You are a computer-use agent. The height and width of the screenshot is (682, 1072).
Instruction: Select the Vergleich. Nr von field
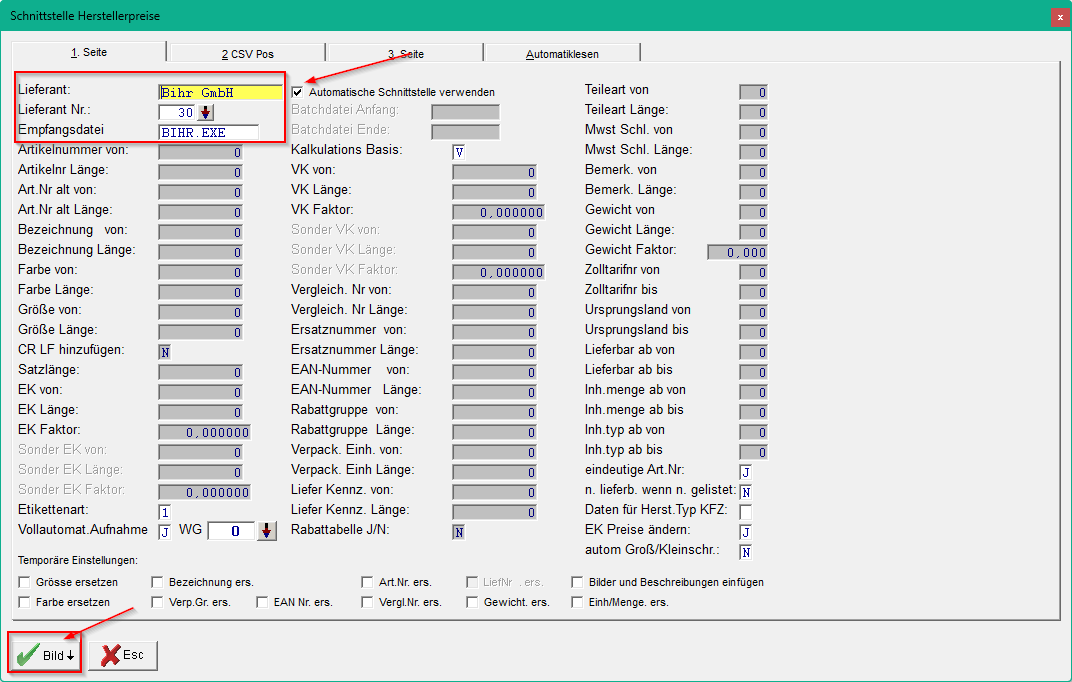(494, 292)
